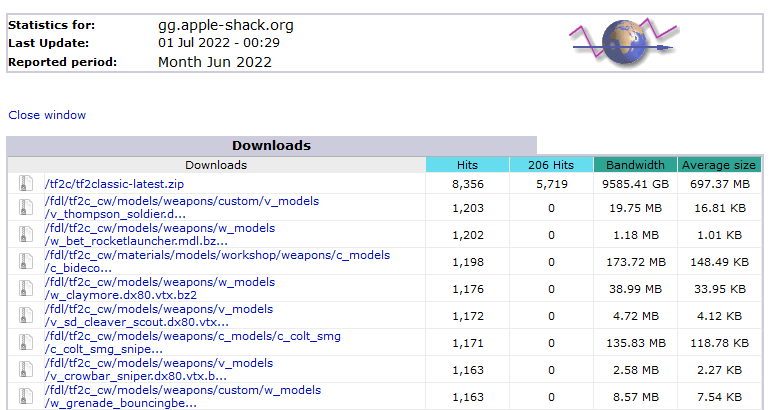Click archive icon beside tf2classic-latest.zip
770x410 pixels.
click(26, 184)
